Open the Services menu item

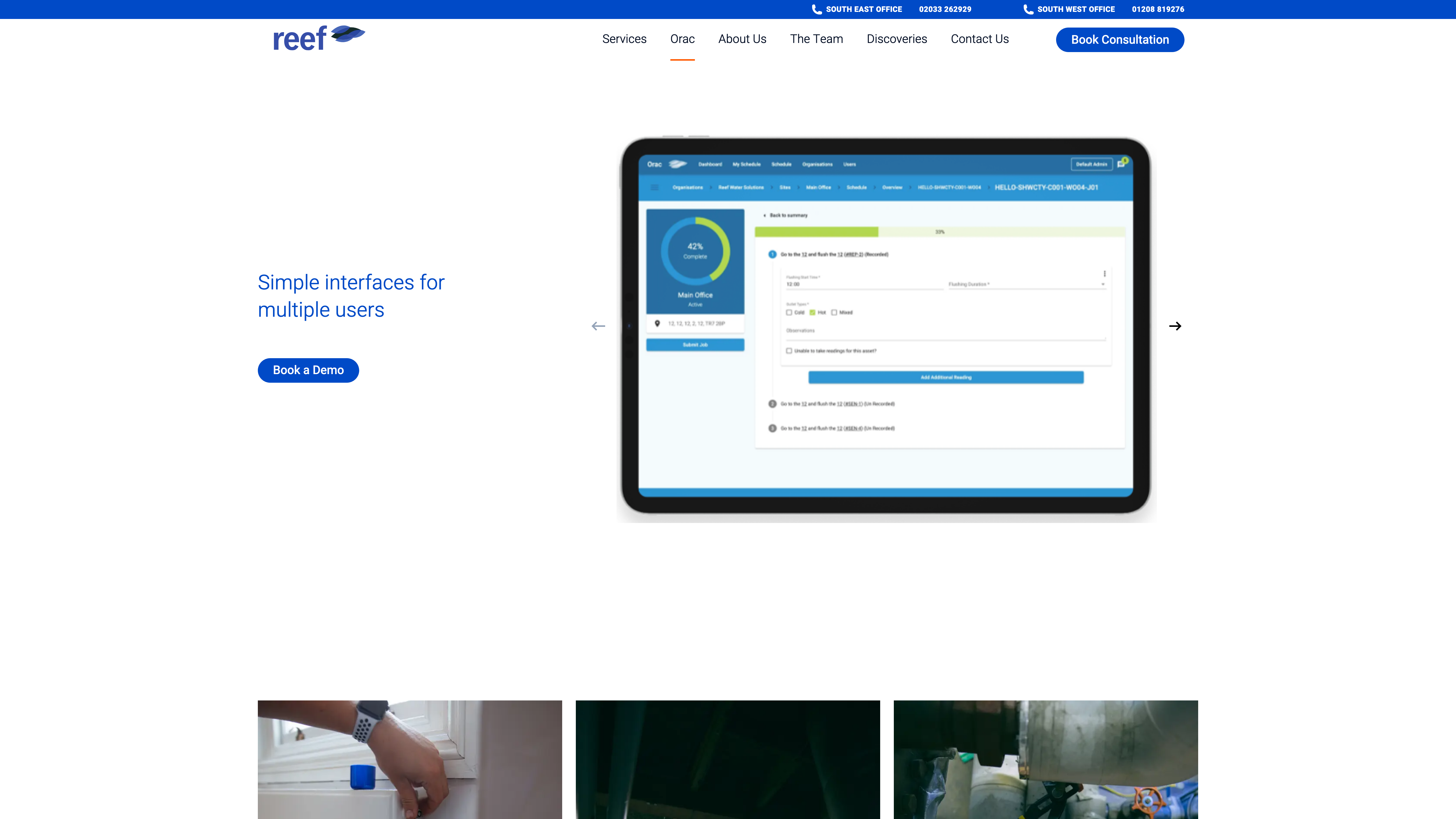[624, 39]
